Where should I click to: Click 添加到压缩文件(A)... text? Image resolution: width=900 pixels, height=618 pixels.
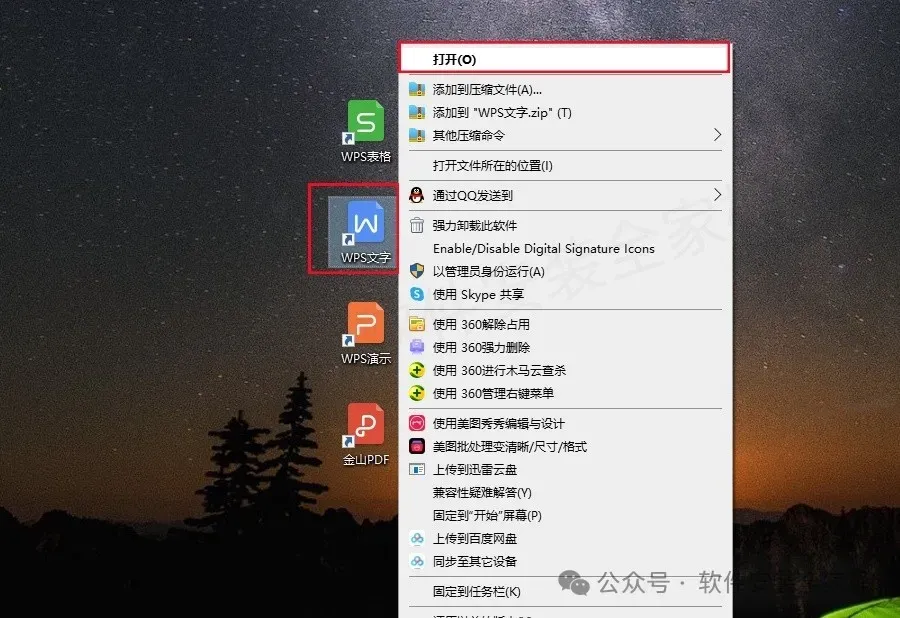click(487, 90)
